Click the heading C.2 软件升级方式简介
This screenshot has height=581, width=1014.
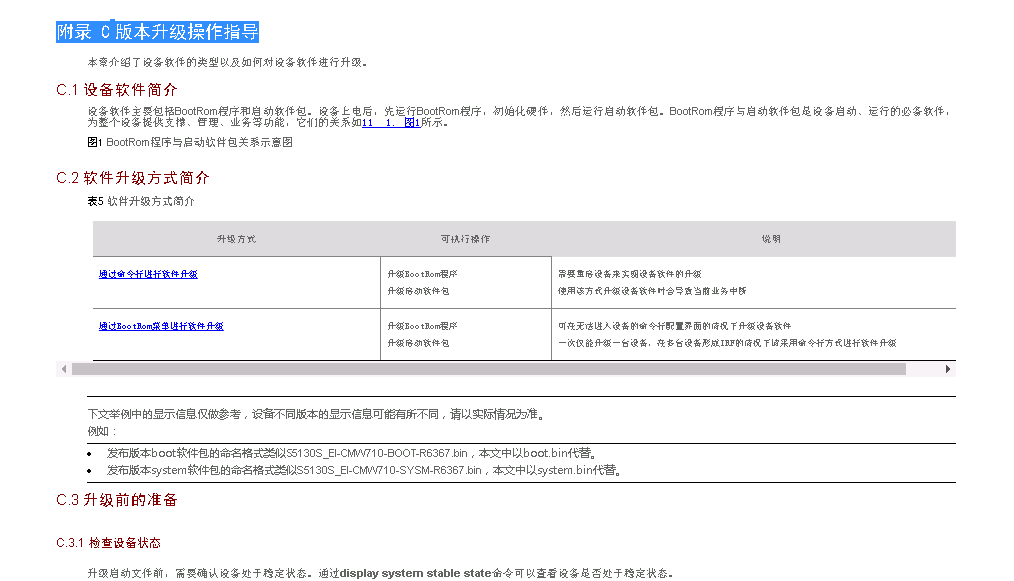coord(133,178)
